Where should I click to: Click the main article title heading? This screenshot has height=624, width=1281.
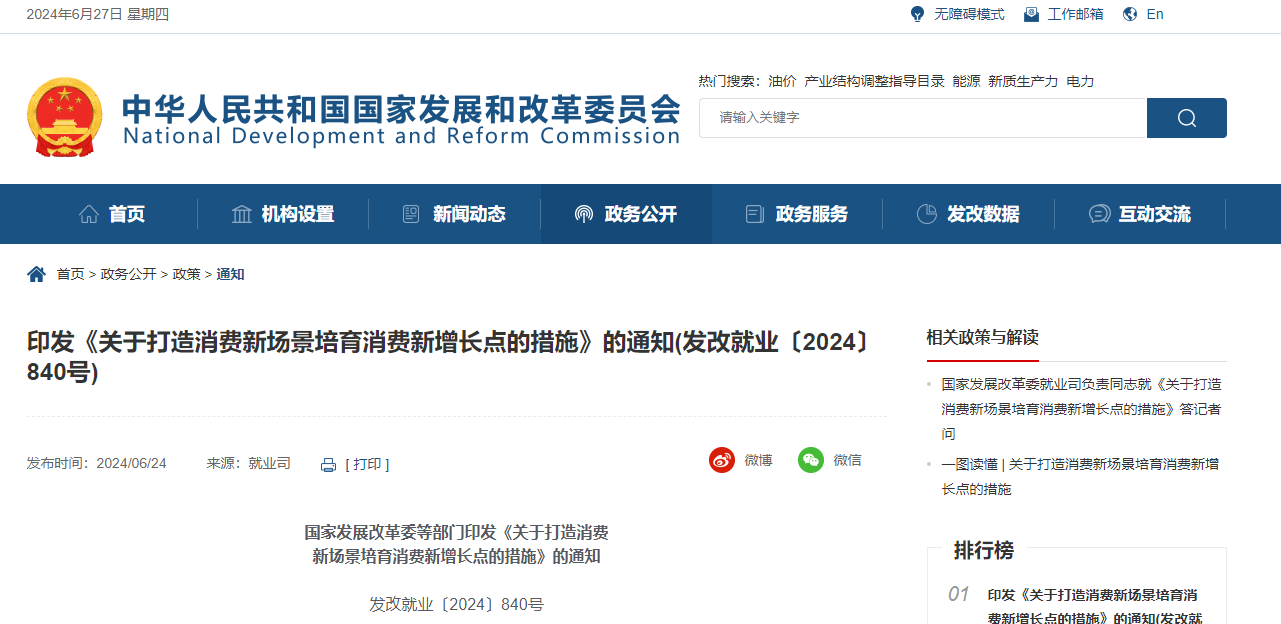click(x=448, y=357)
